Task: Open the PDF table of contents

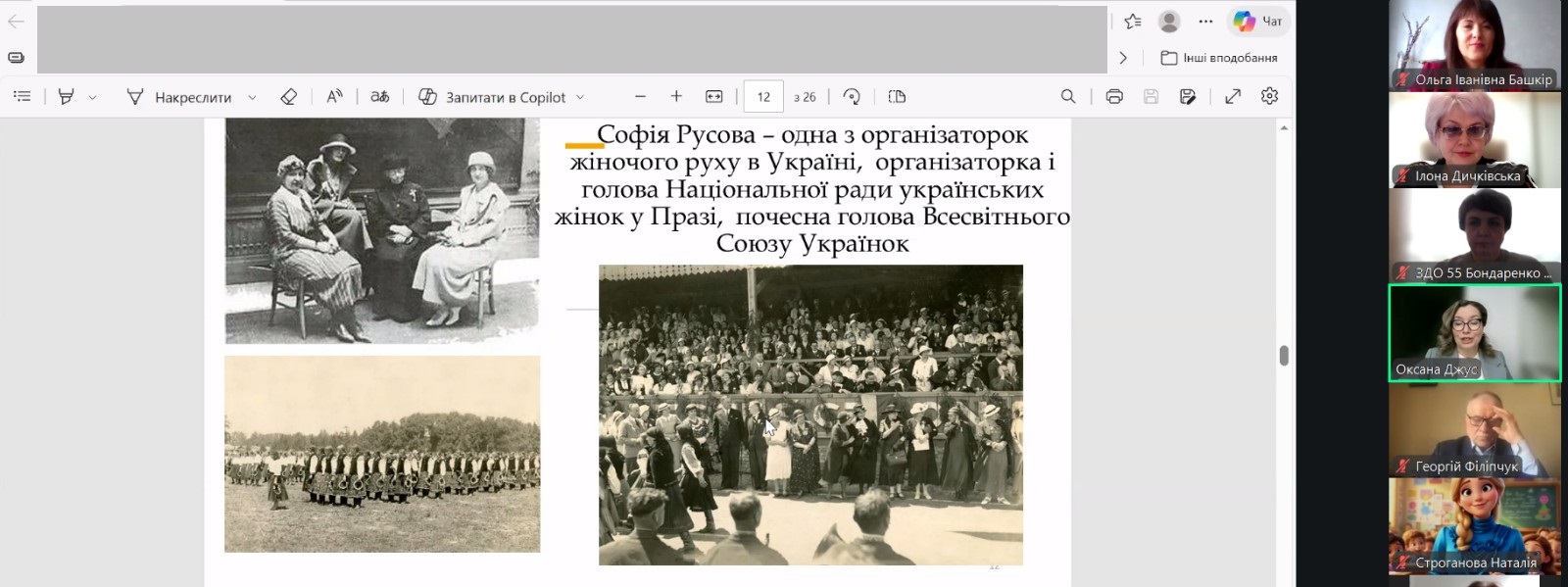Action: point(23,96)
